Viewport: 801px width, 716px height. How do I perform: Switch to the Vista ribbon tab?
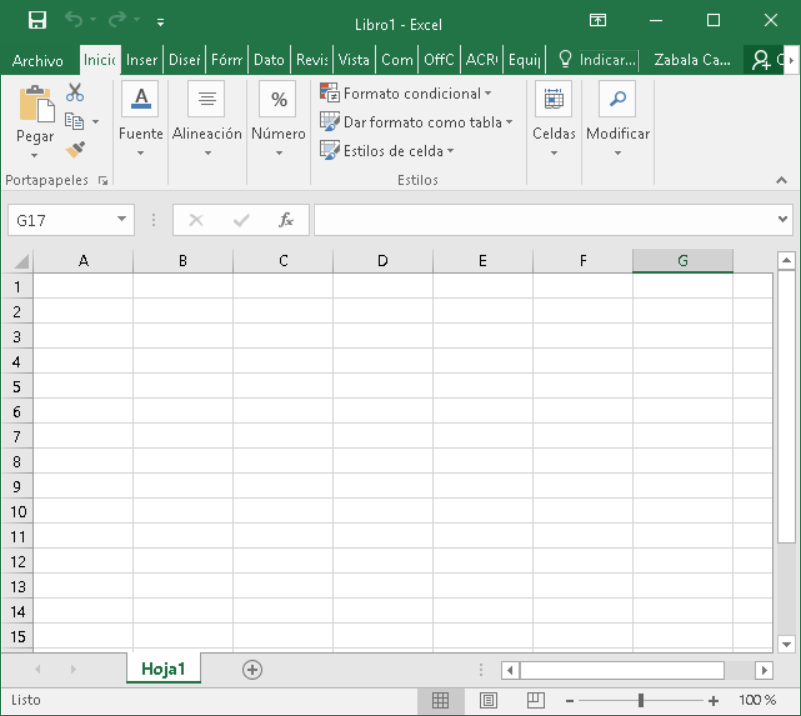pos(354,60)
